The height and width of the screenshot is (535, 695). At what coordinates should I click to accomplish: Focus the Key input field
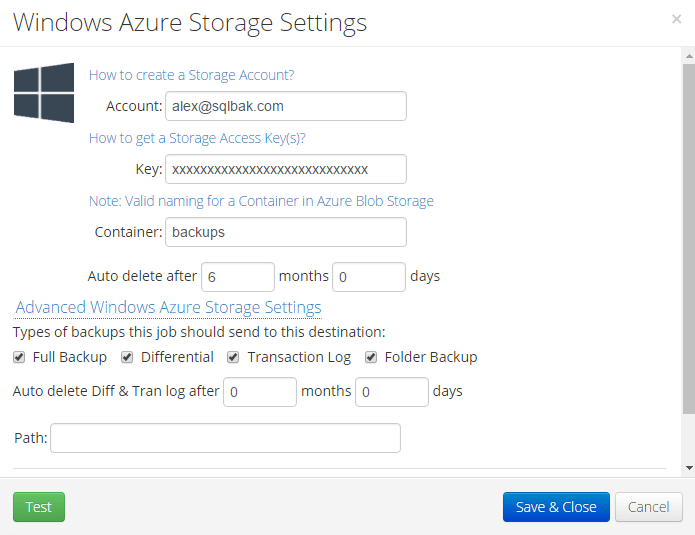pos(286,169)
